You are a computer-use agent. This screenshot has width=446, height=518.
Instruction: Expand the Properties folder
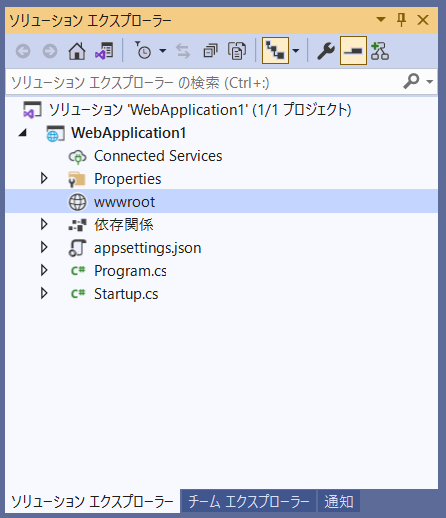44,178
